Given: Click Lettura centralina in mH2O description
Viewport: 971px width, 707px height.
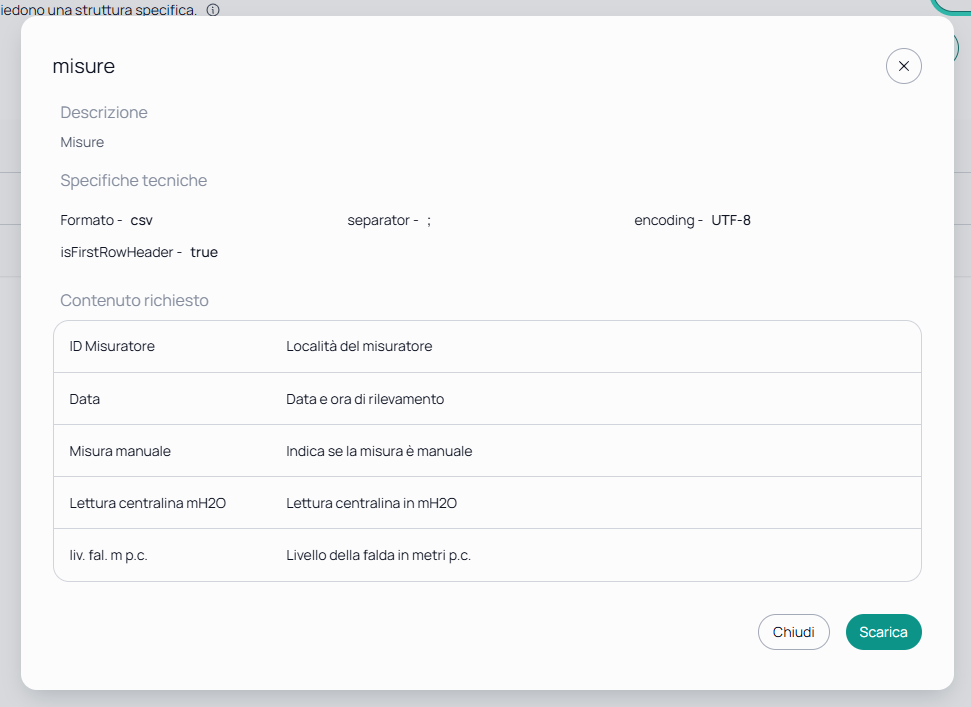Looking at the screenshot, I should tap(372, 503).
